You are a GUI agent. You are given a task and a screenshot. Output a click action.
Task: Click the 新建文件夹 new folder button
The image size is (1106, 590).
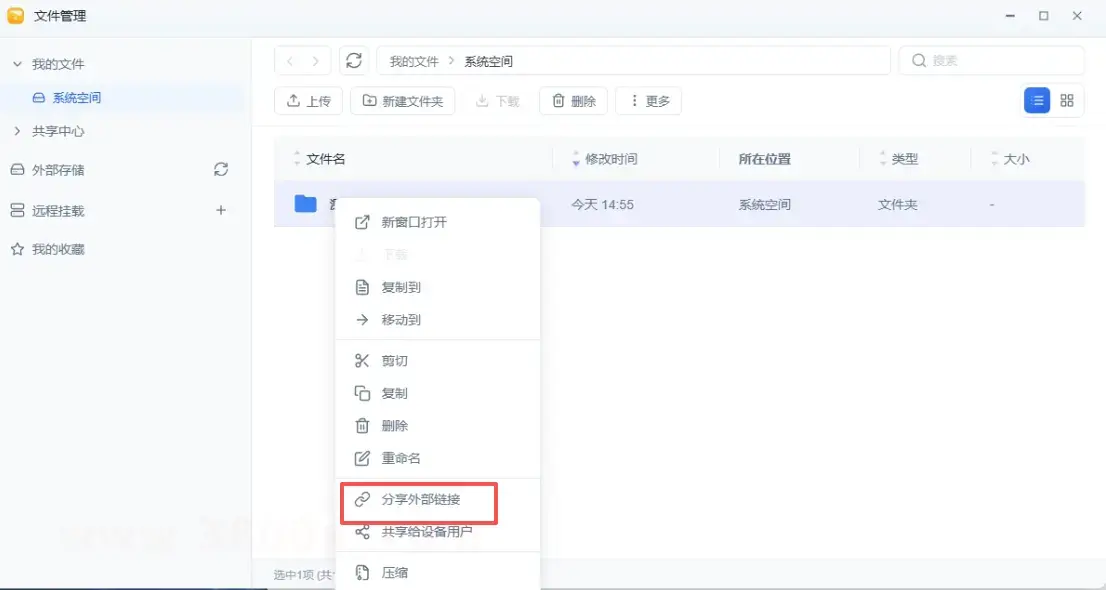(403, 101)
